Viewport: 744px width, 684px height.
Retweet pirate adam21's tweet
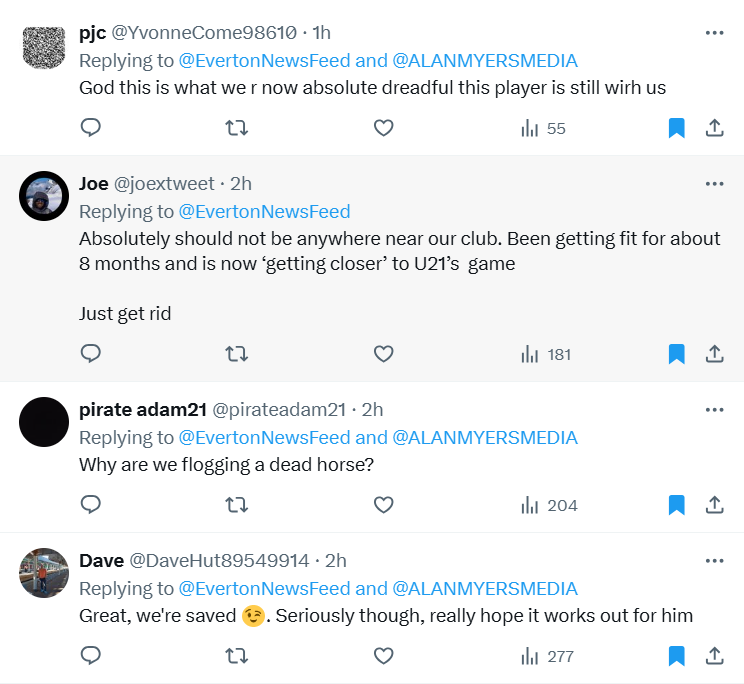(x=237, y=505)
